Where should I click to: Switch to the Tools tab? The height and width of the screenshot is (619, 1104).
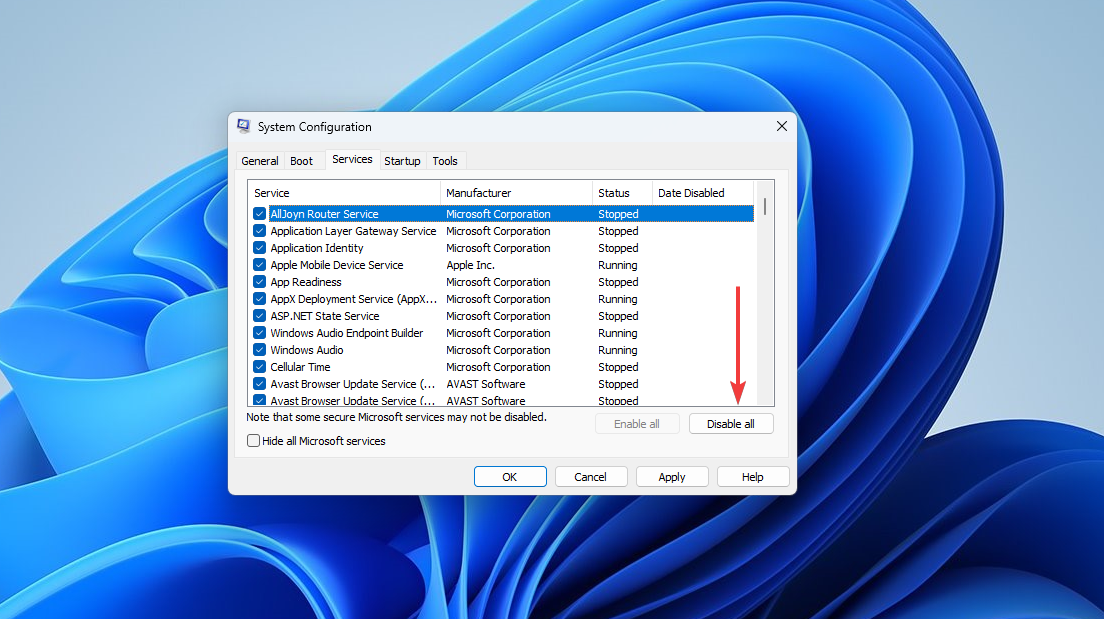(445, 161)
